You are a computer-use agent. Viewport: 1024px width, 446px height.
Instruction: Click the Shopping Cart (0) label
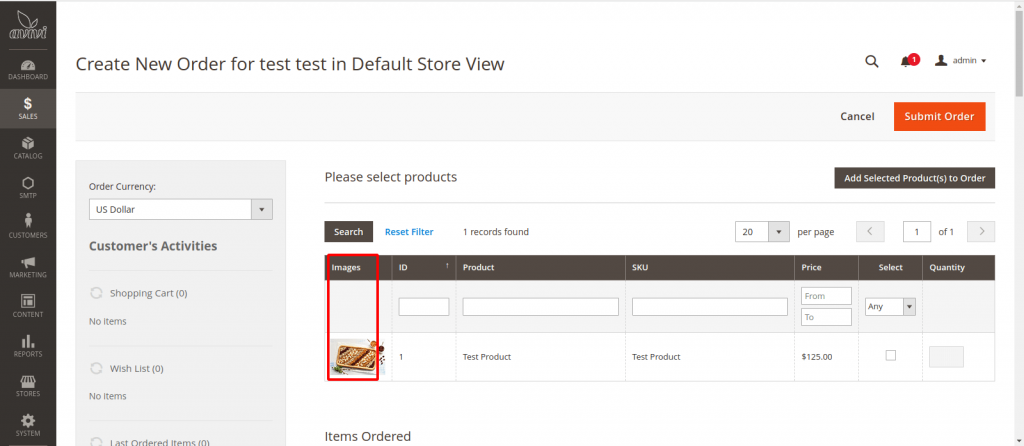coord(148,293)
